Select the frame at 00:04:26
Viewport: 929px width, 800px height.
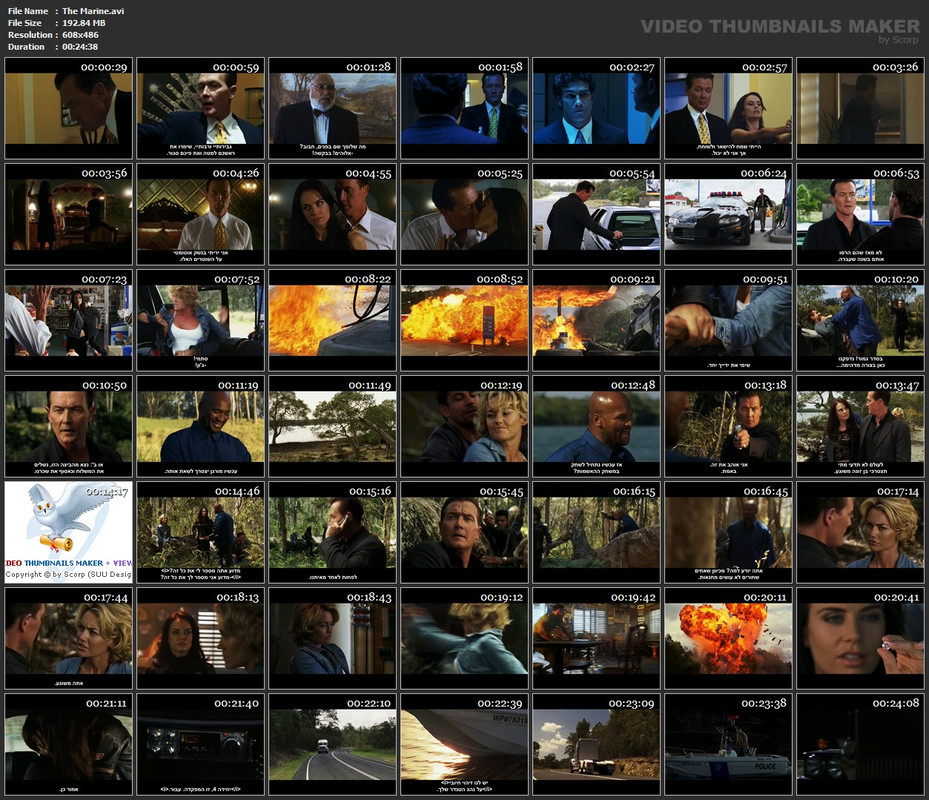pos(201,215)
